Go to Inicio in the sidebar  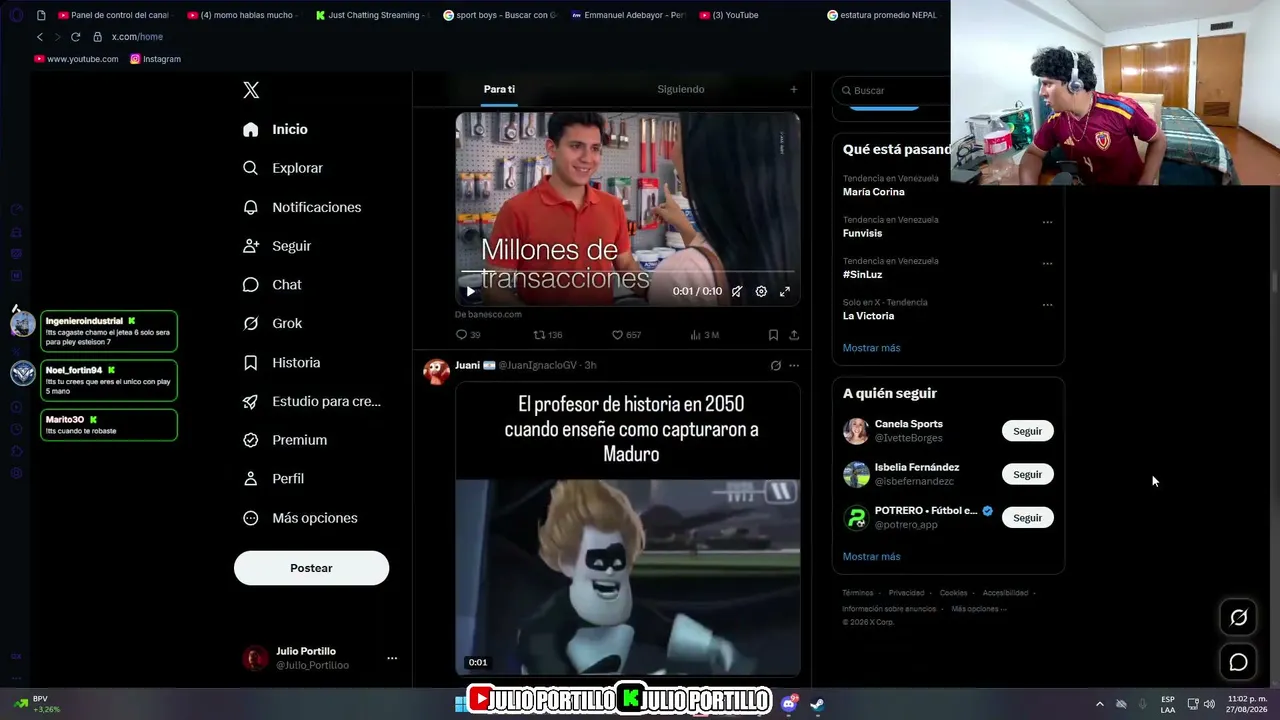click(275, 129)
